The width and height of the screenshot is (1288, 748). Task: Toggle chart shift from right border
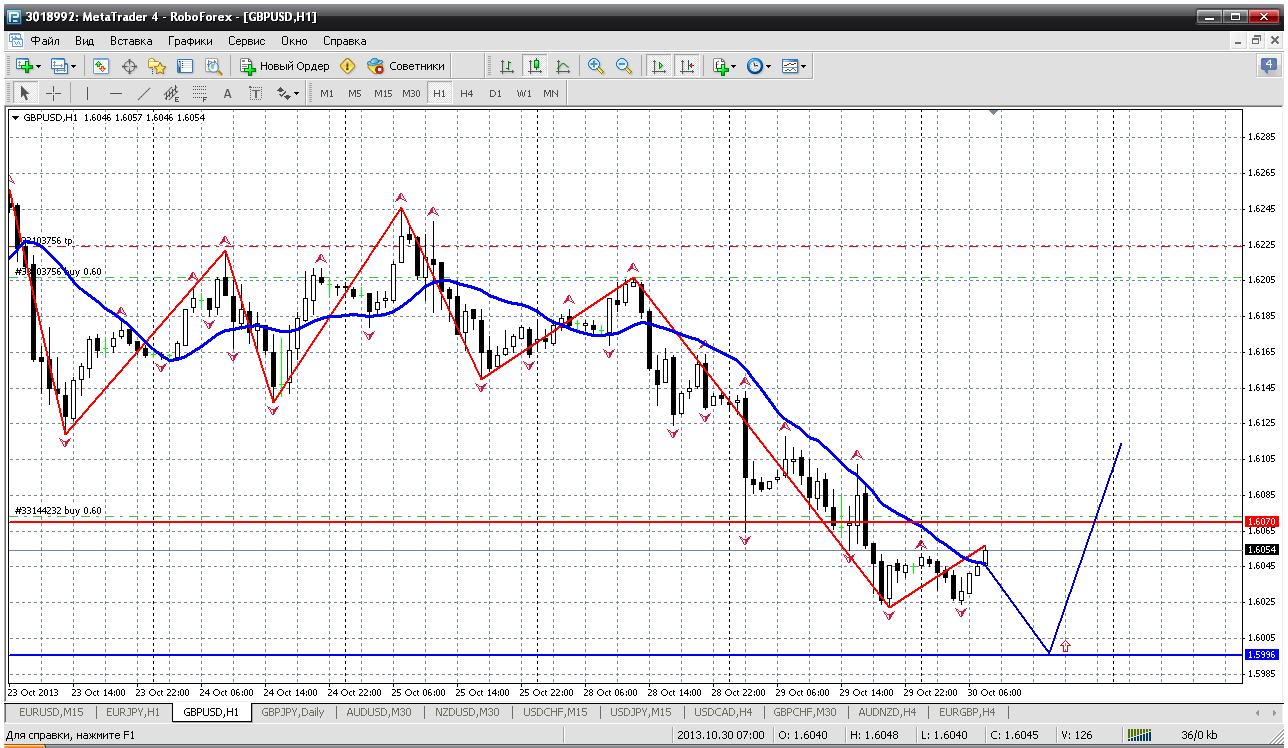click(x=686, y=66)
